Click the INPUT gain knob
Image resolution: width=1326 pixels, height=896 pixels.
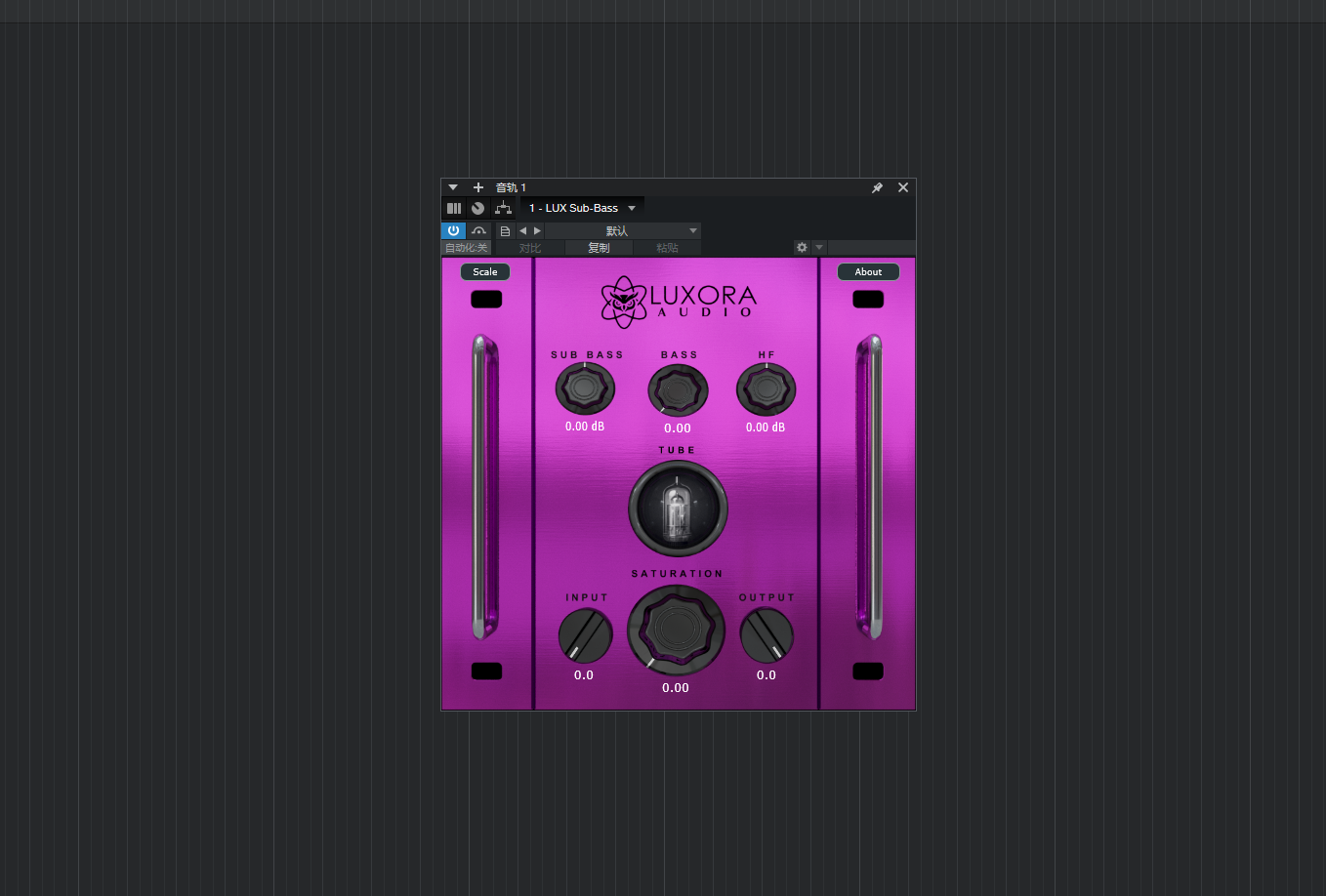(x=585, y=635)
